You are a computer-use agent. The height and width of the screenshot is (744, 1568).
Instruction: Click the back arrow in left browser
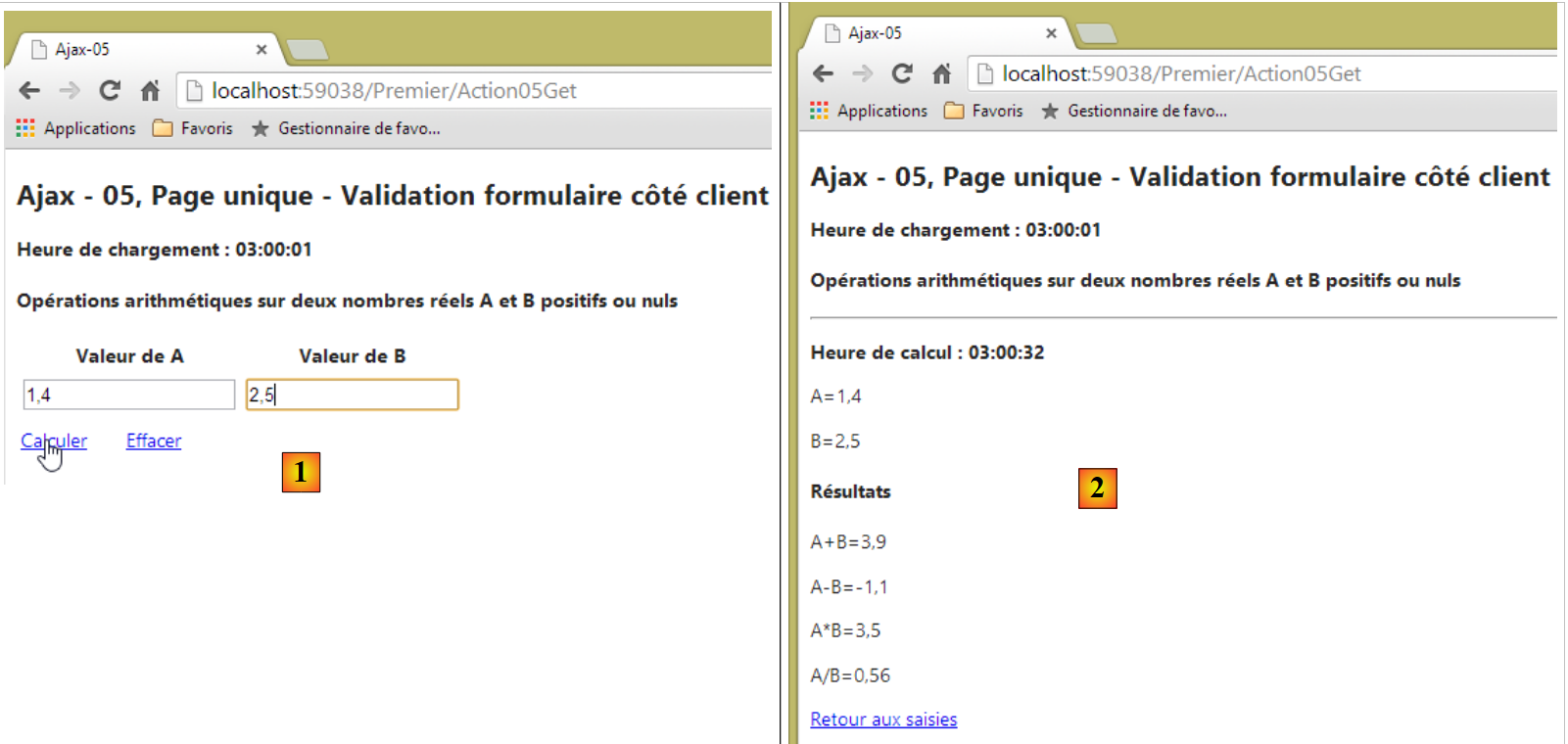[x=29, y=91]
